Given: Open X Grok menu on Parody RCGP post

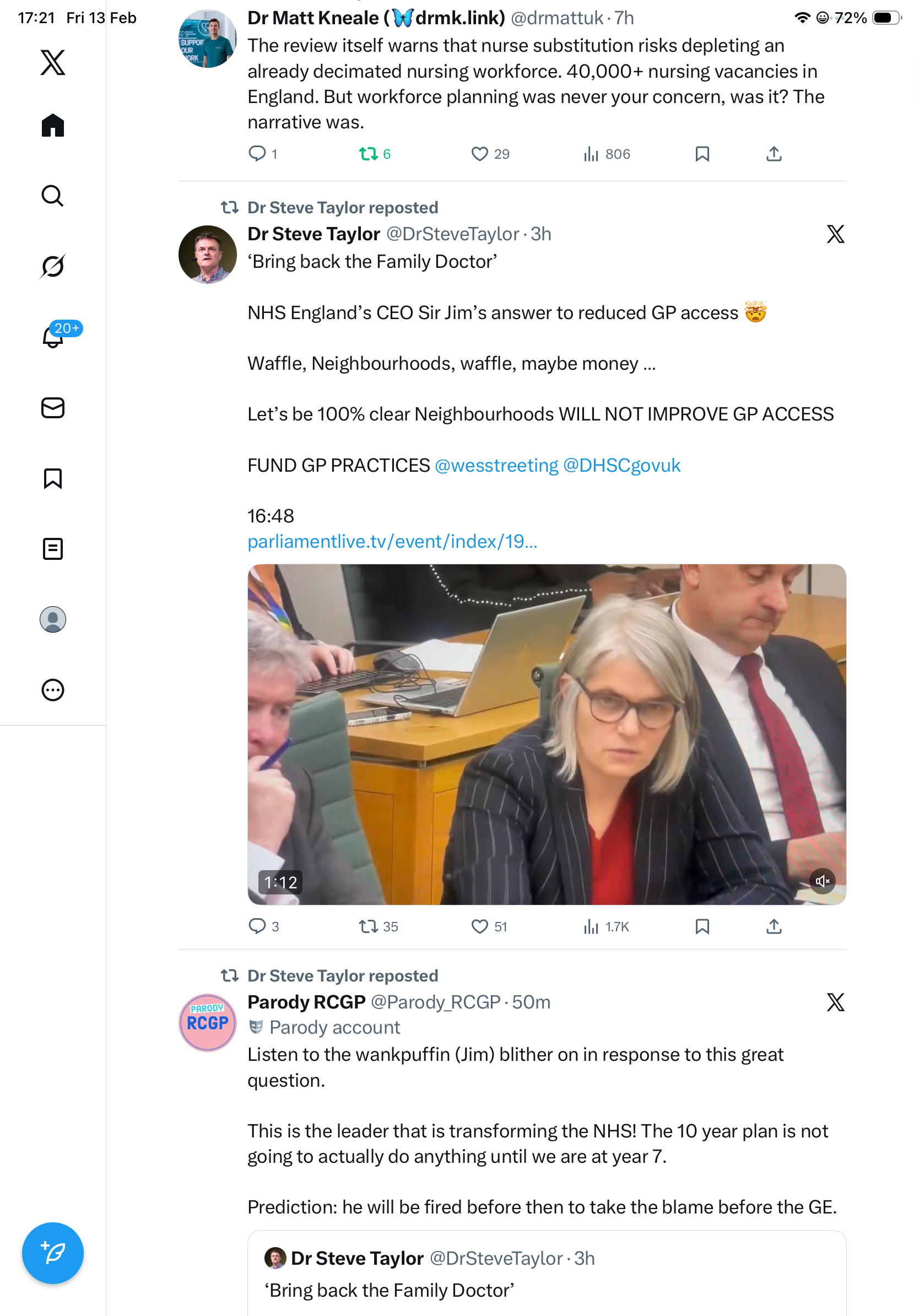Looking at the screenshot, I should (835, 1002).
